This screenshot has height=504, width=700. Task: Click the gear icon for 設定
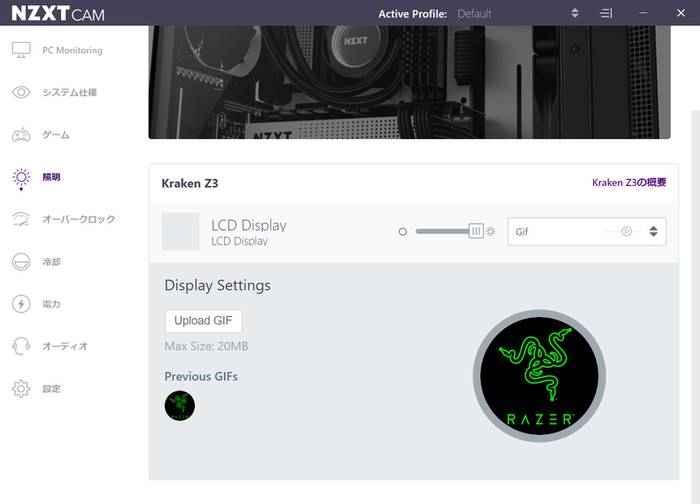[21, 388]
